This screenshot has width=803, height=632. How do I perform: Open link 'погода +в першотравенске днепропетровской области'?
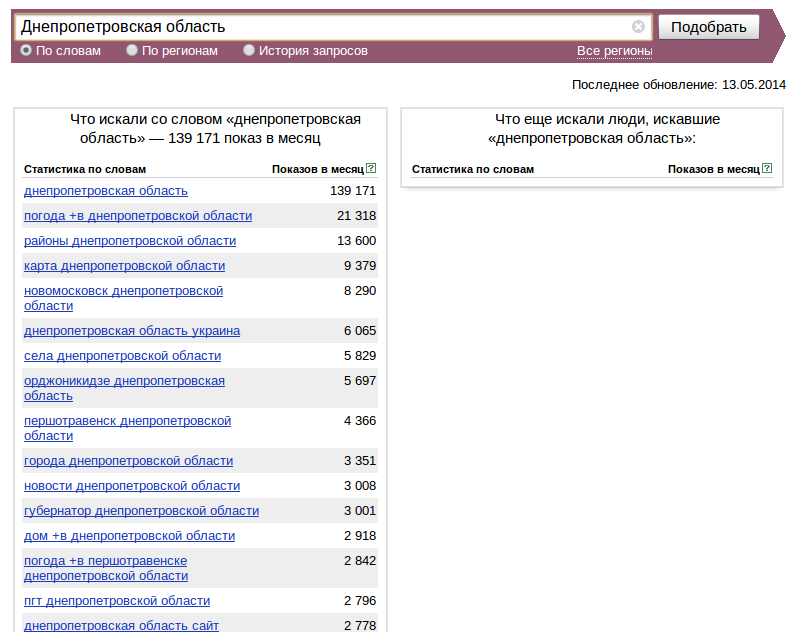tap(106, 568)
